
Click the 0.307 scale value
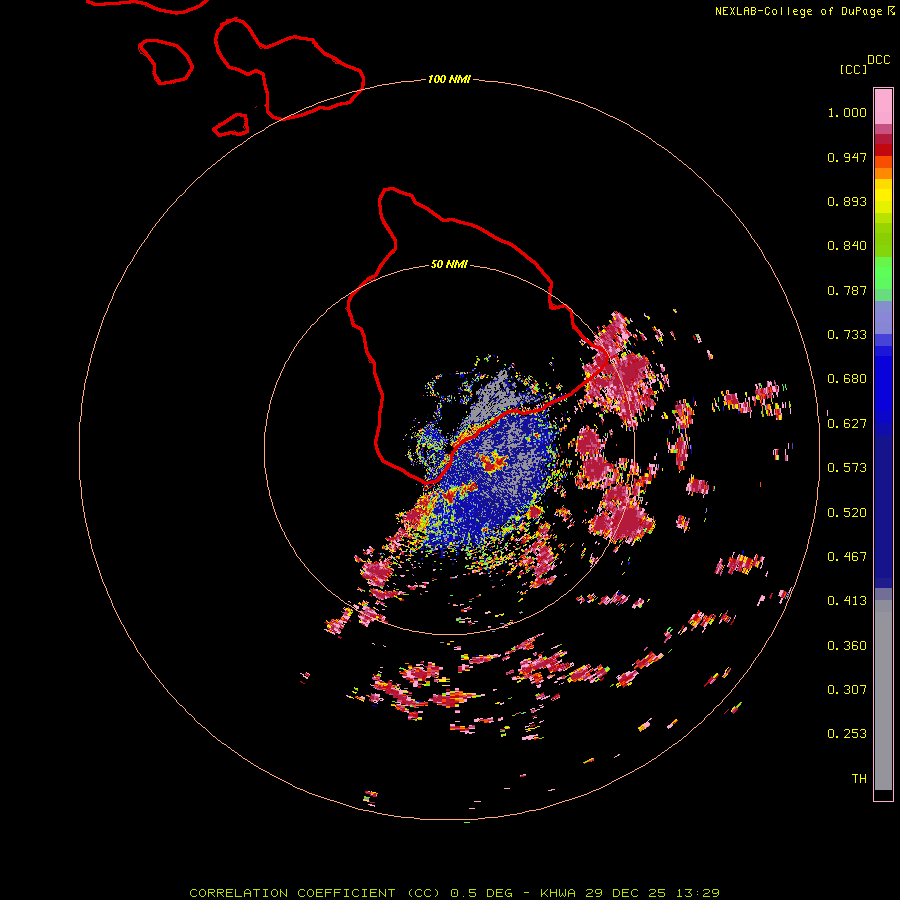847,690
